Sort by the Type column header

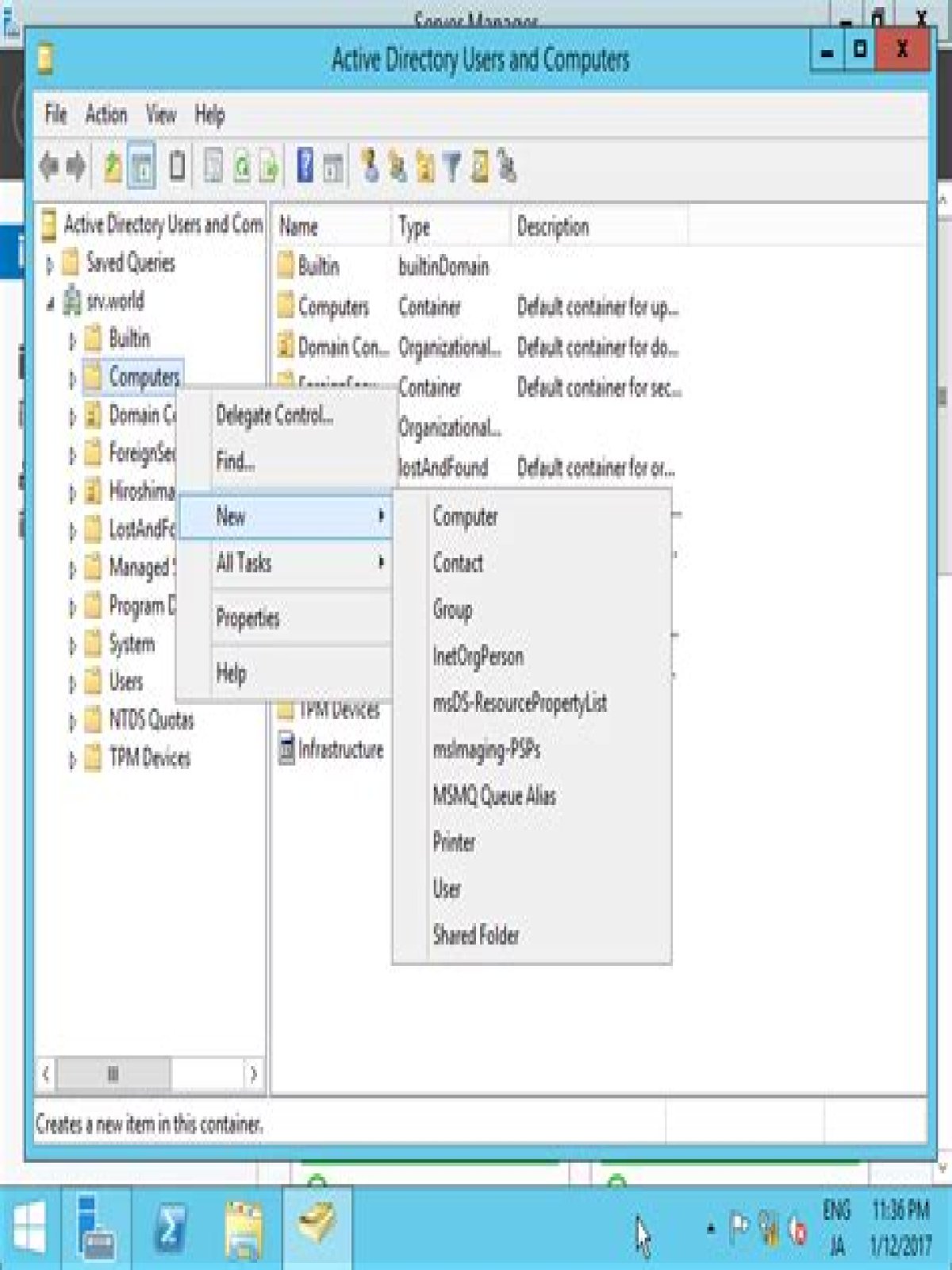450,227
